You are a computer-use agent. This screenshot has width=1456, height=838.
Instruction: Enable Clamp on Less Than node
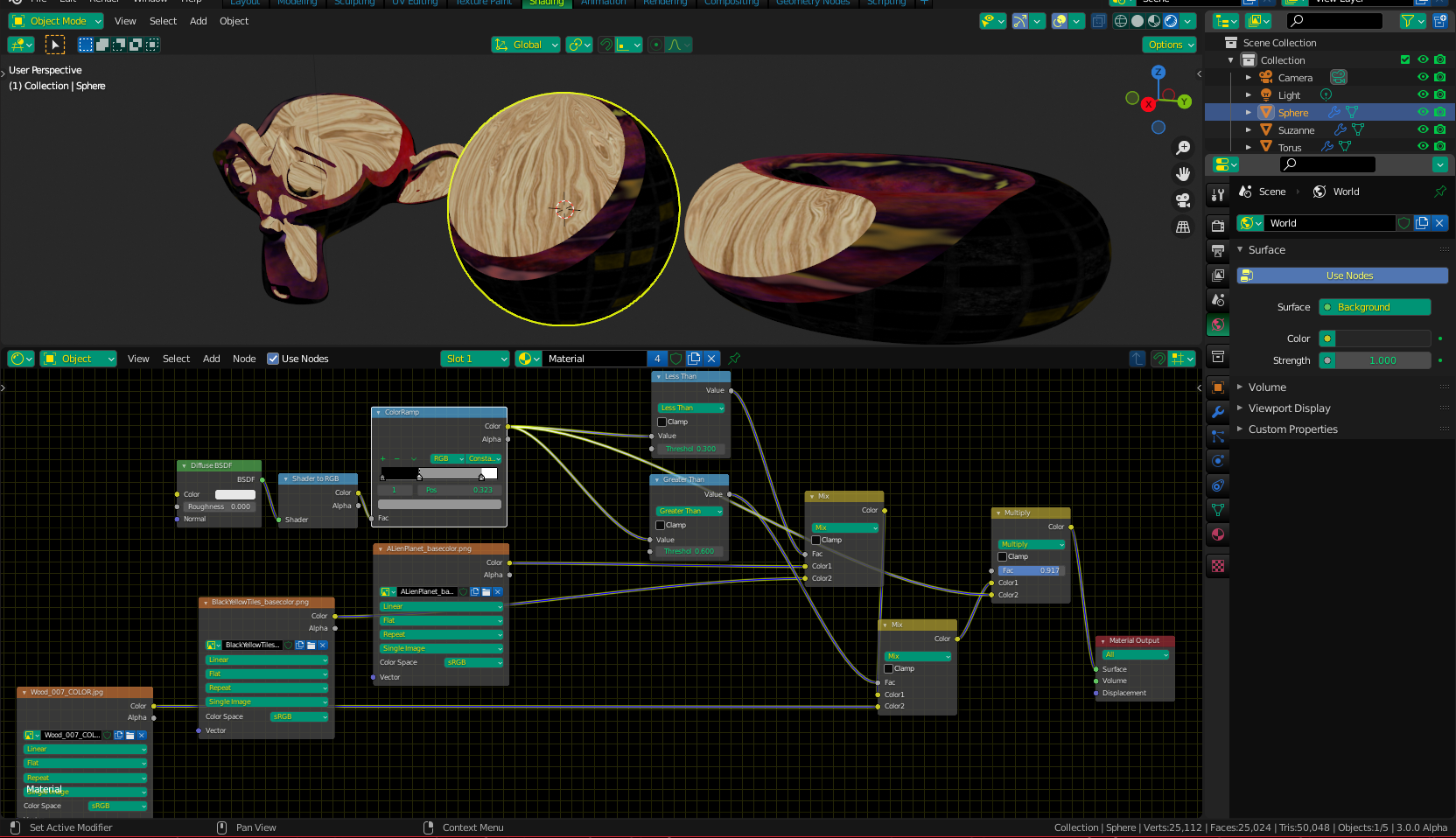(662, 422)
